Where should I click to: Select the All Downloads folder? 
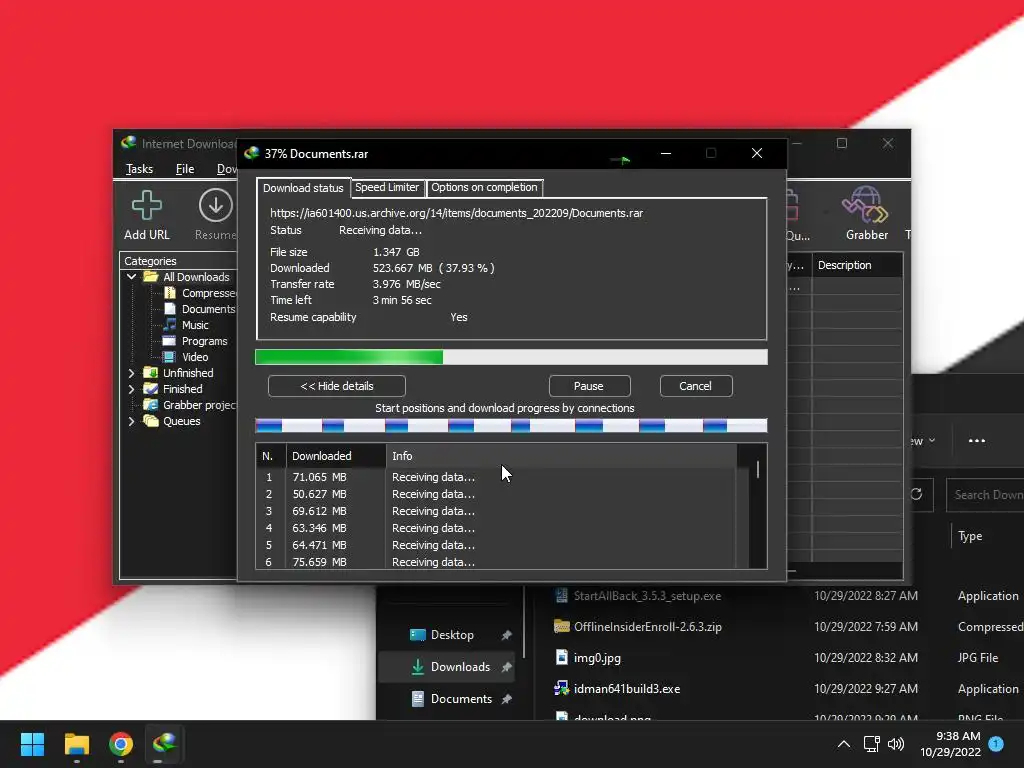point(196,277)
